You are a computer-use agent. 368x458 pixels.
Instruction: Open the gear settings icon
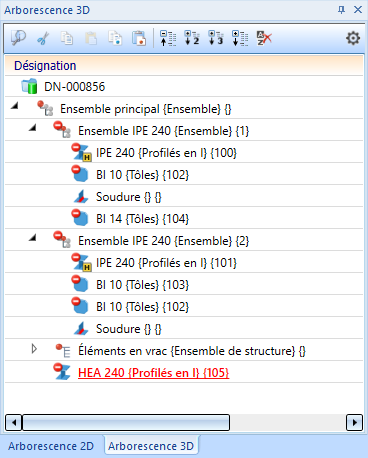click(x=353, y=38)
